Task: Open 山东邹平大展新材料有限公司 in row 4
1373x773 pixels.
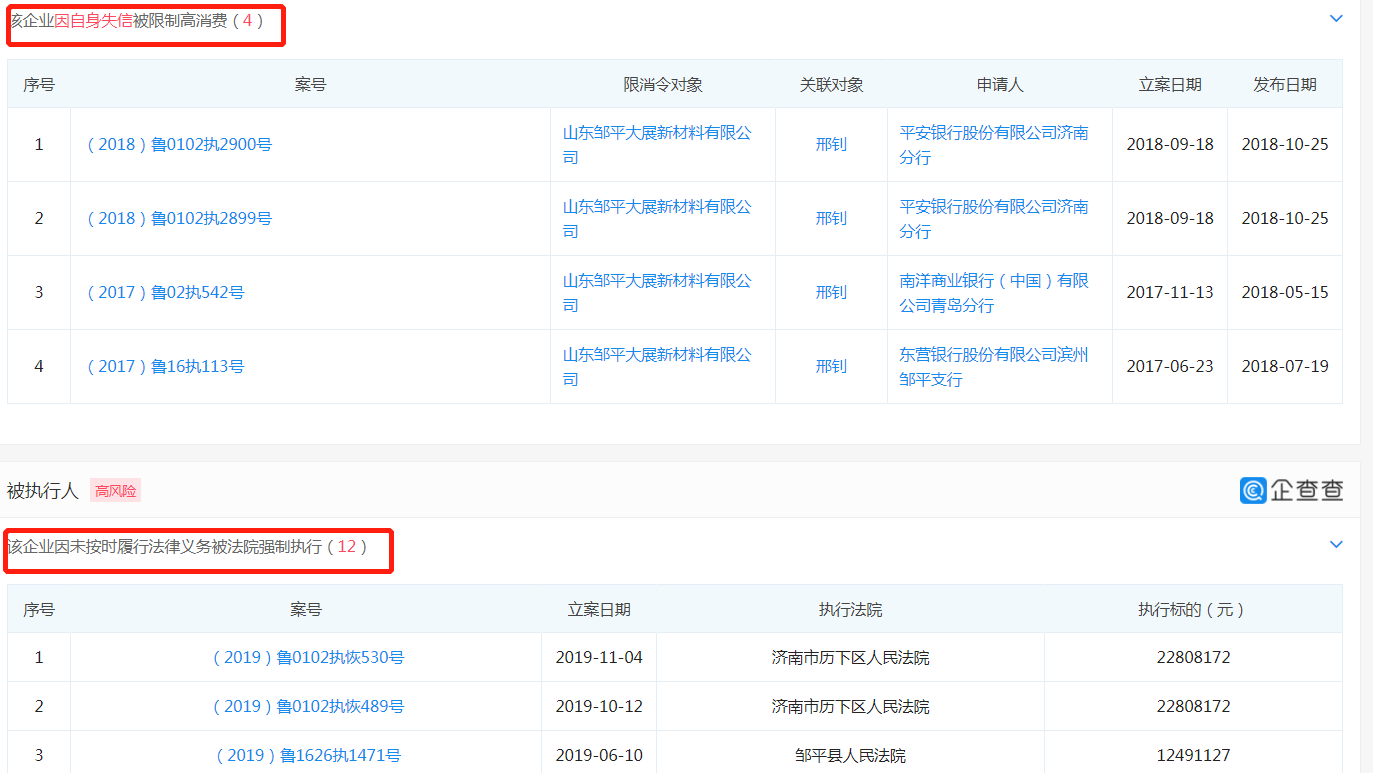Action: (x=656, y=366)
